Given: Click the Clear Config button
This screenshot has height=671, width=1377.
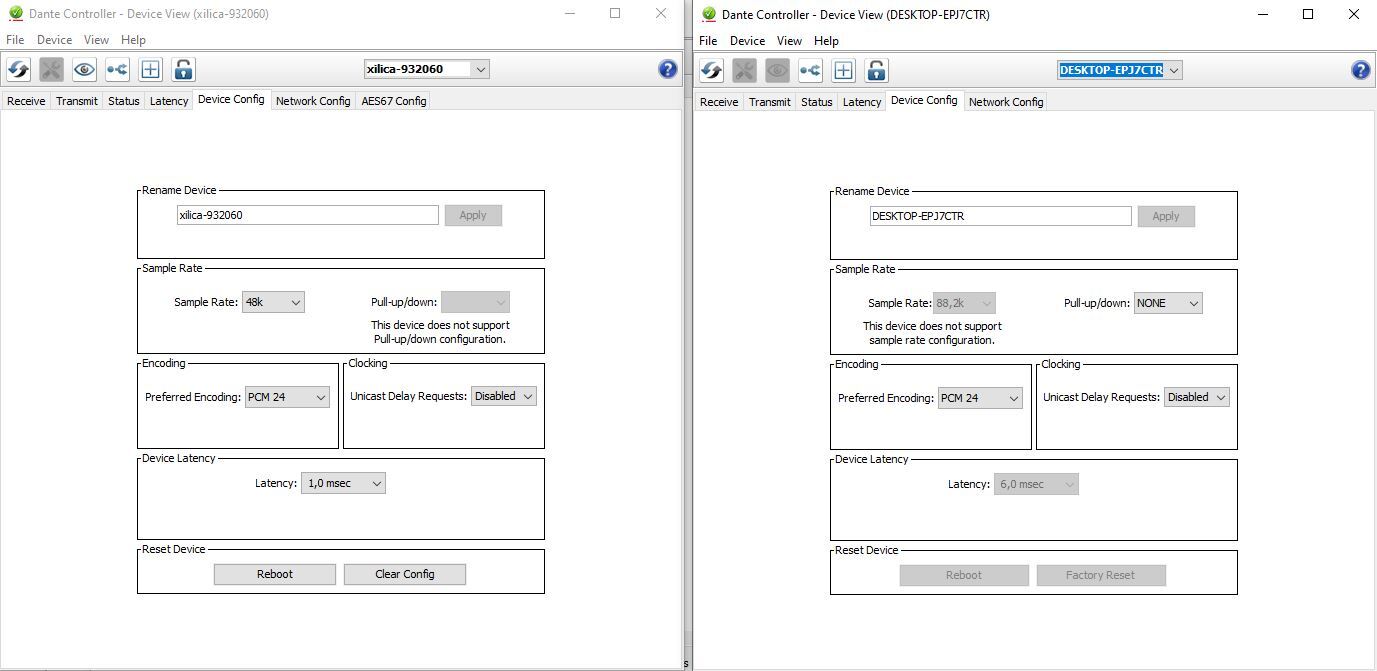Looking at the screenshot, I should point(405,574).
